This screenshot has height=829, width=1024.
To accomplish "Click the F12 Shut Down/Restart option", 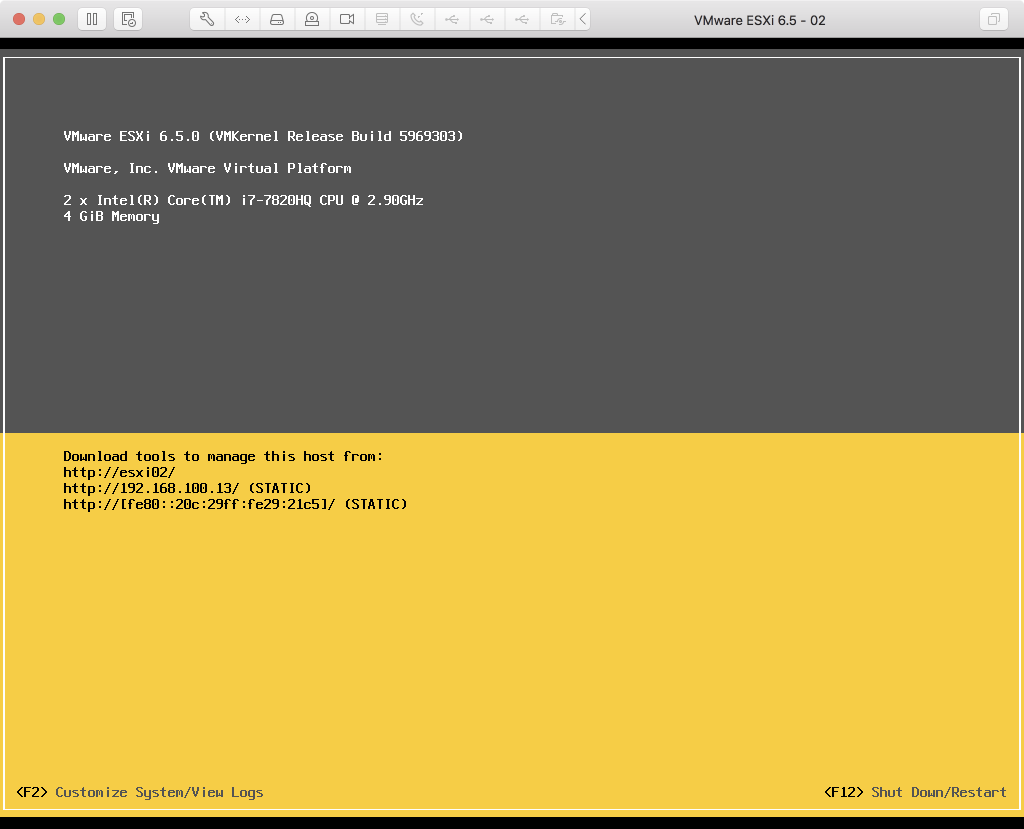I will [x=915, y=792].
